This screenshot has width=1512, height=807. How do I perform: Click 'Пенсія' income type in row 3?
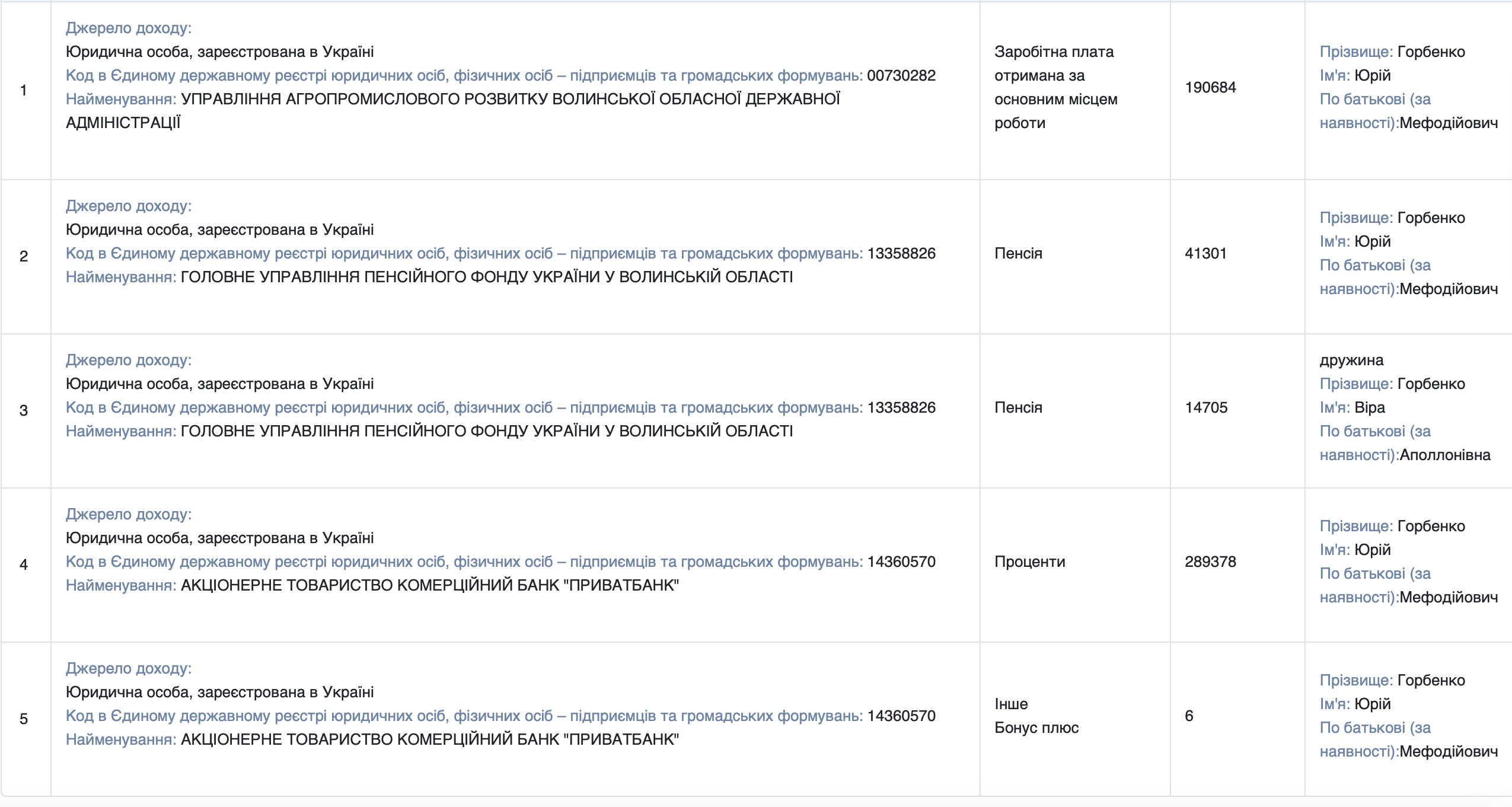click(x=1018, y=407)
